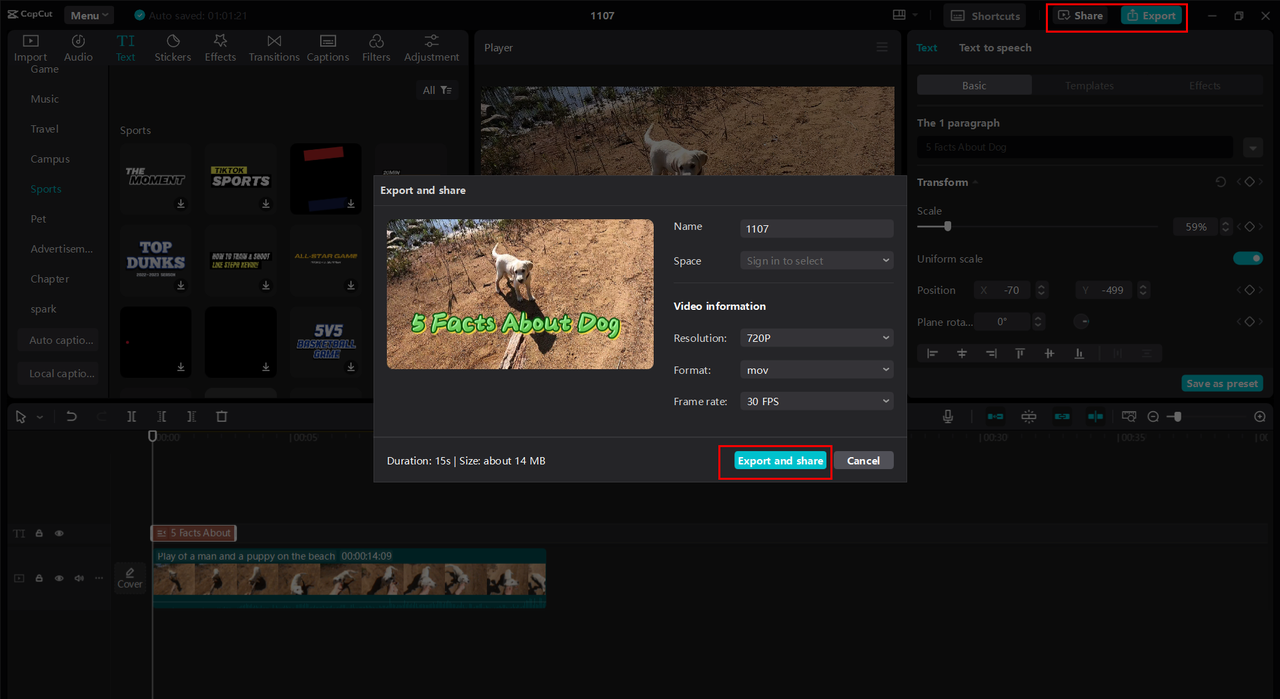Align text to the top edge
The width and height of the screenshot is (1280, 699).
pyautogui.click(x=1020, y=353)
